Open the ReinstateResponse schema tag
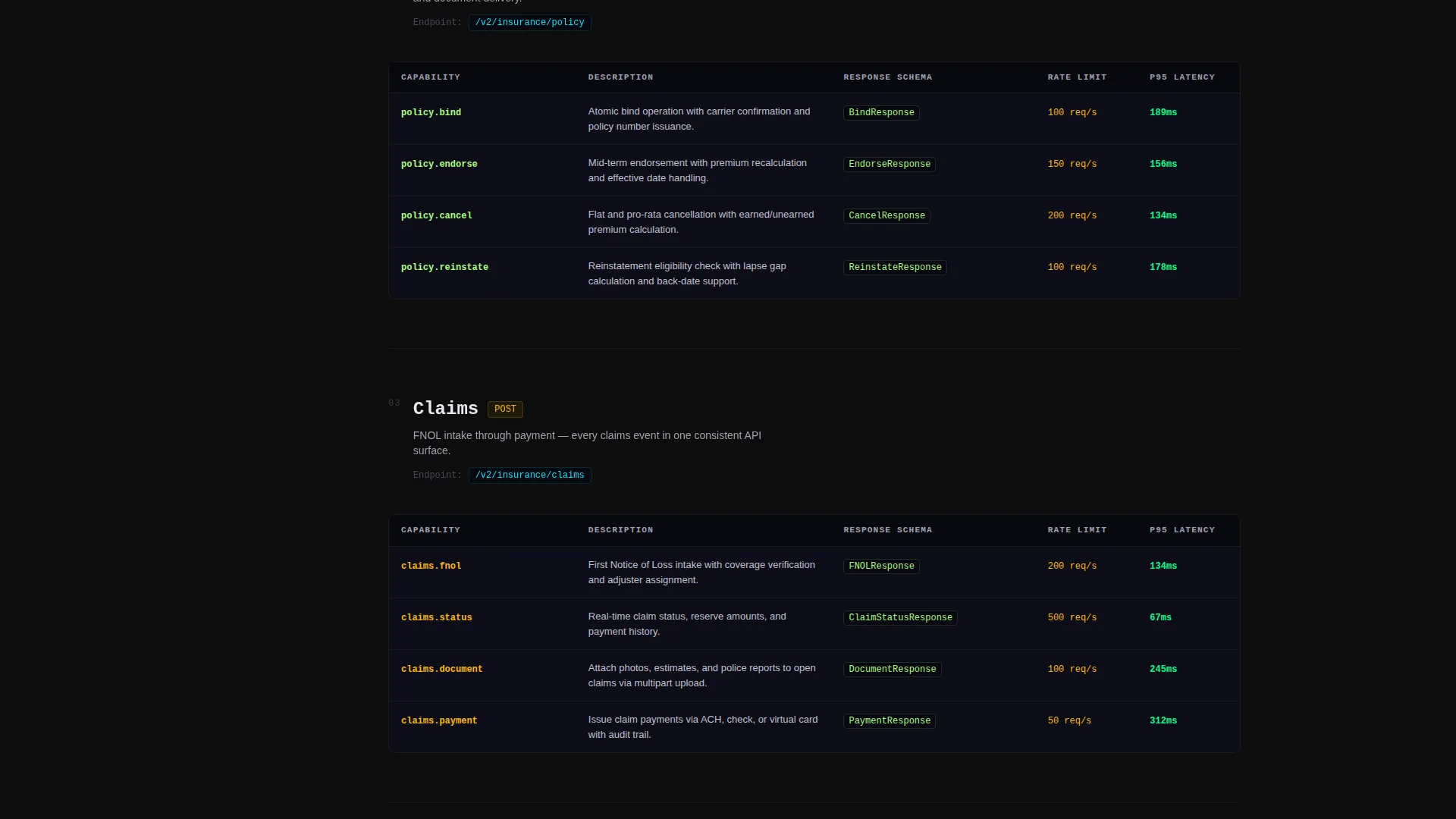1456x819 pixels. 895,268
